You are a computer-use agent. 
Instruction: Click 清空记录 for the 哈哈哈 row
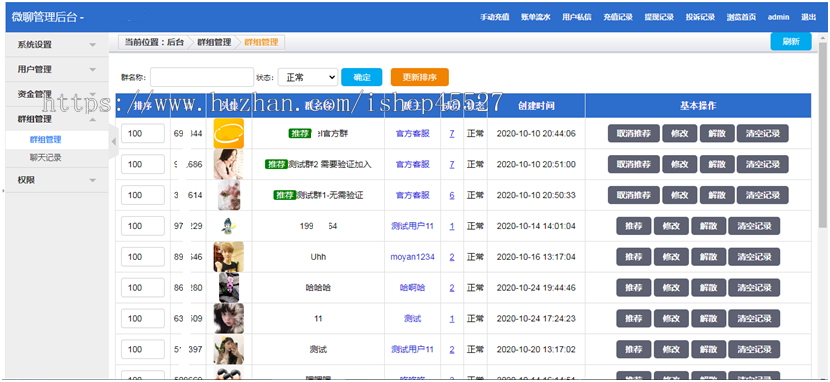[x=754, y=288]
